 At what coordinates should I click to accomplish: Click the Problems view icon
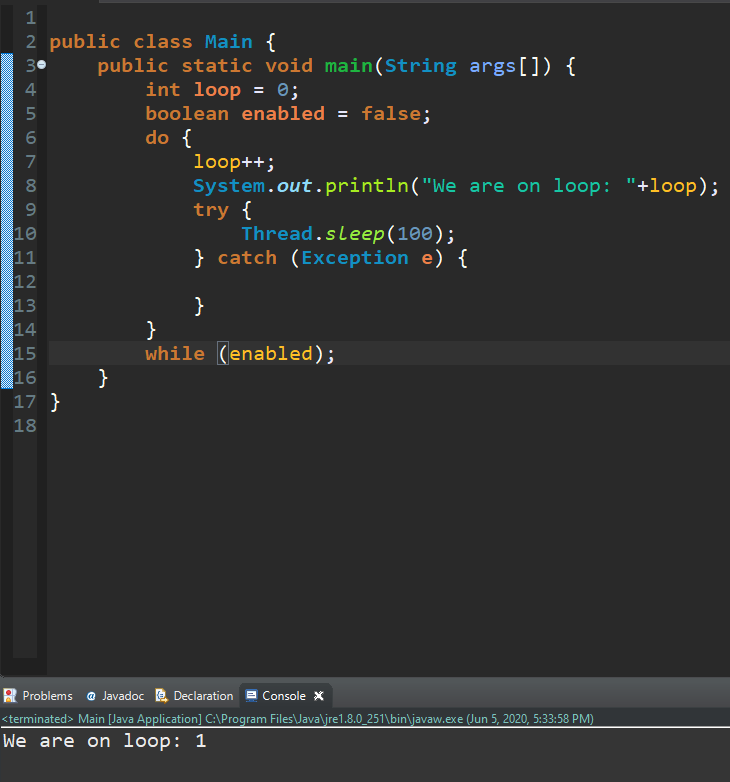click(10, 696)
